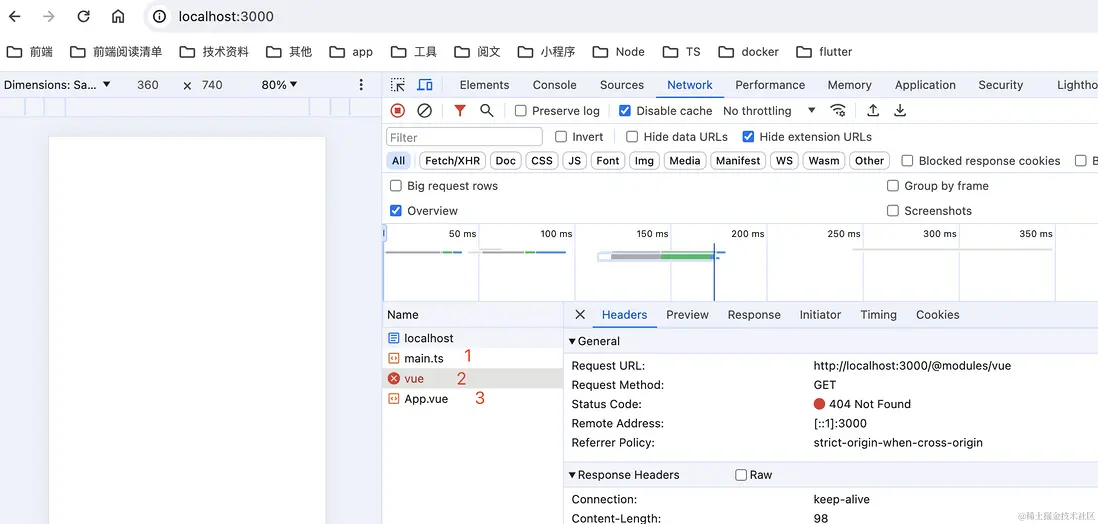The image size is (1098, 524).
Task: Open the device zoom 80% dropdown
Action: point(279,85)
